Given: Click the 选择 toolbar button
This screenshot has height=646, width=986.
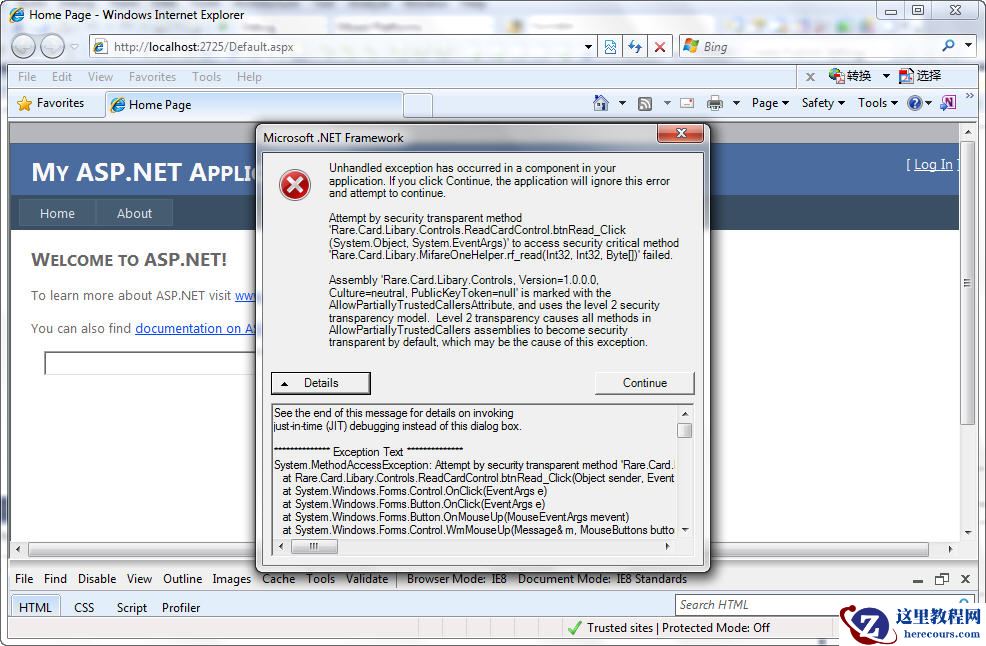Looking at the screenshot, I should (x=920, y=76).
